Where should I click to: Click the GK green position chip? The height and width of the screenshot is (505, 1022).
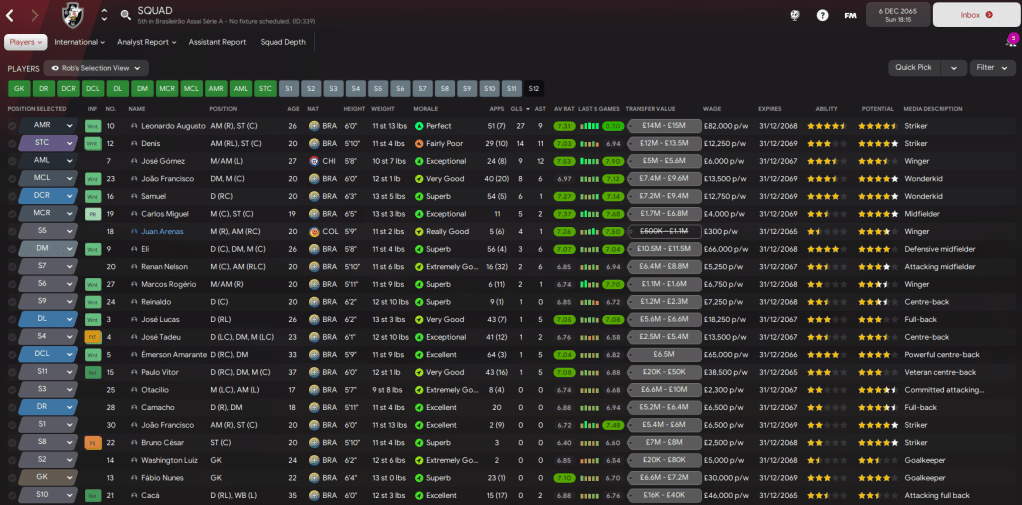pyautogui.click(x=19, y=88)
